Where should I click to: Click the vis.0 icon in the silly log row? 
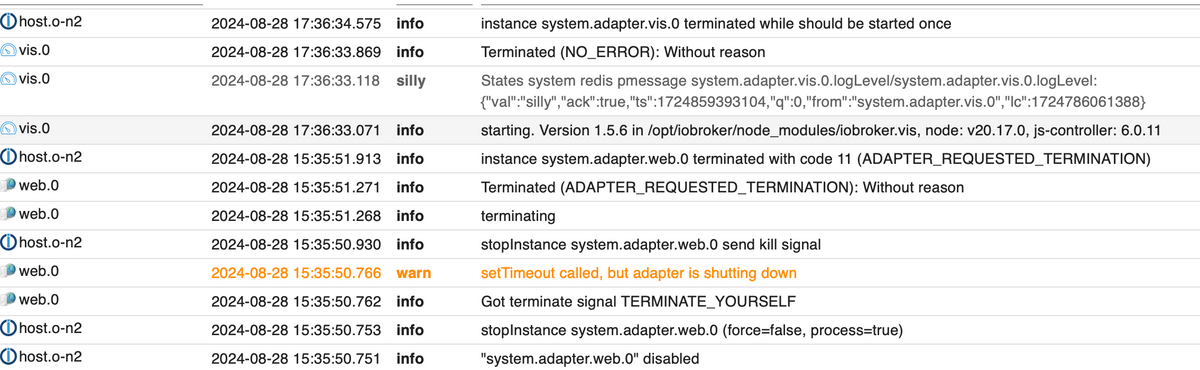point(9,78)
